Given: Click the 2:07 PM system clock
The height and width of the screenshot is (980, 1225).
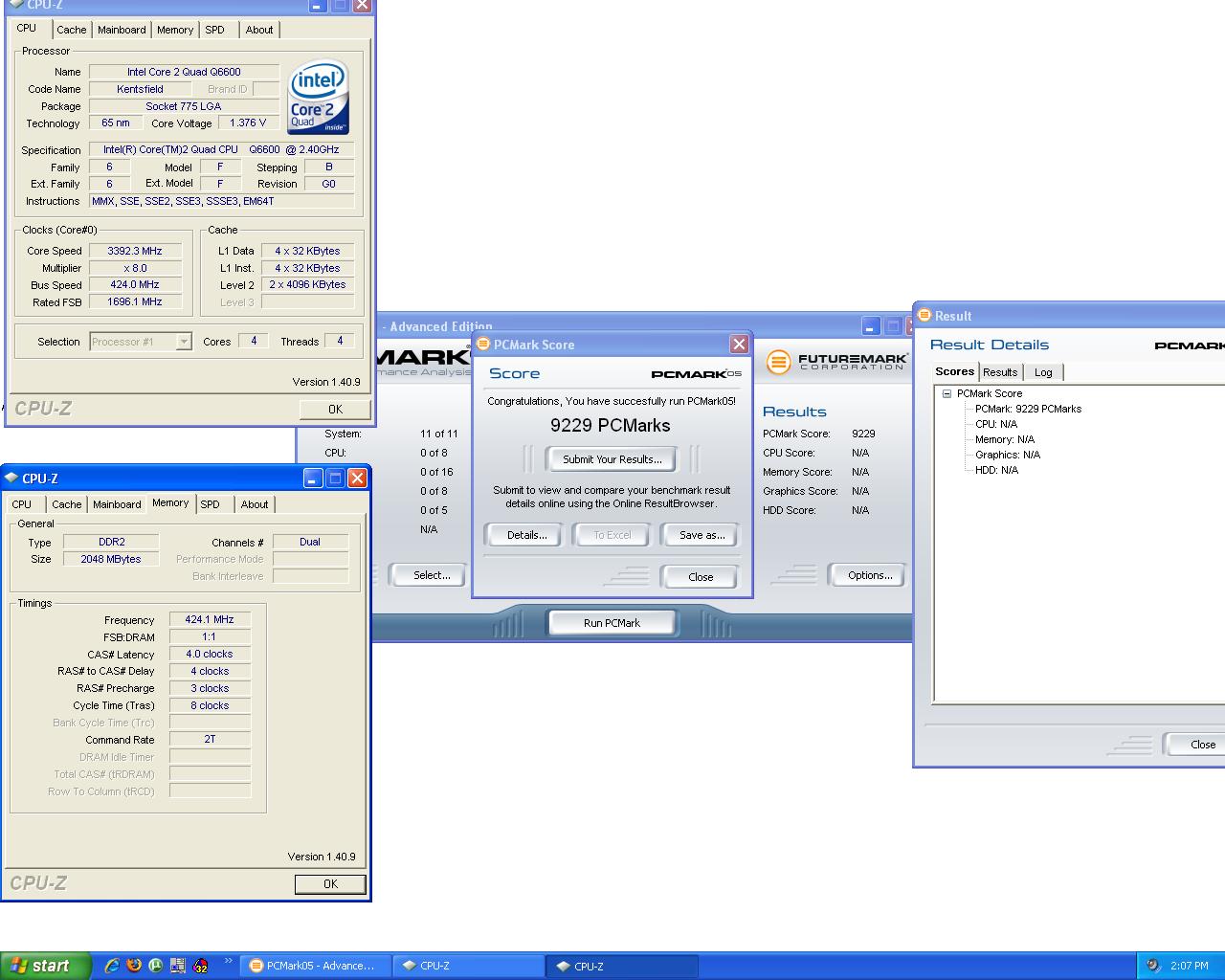Looking at the screenshot, I should tap(1190, 966).
